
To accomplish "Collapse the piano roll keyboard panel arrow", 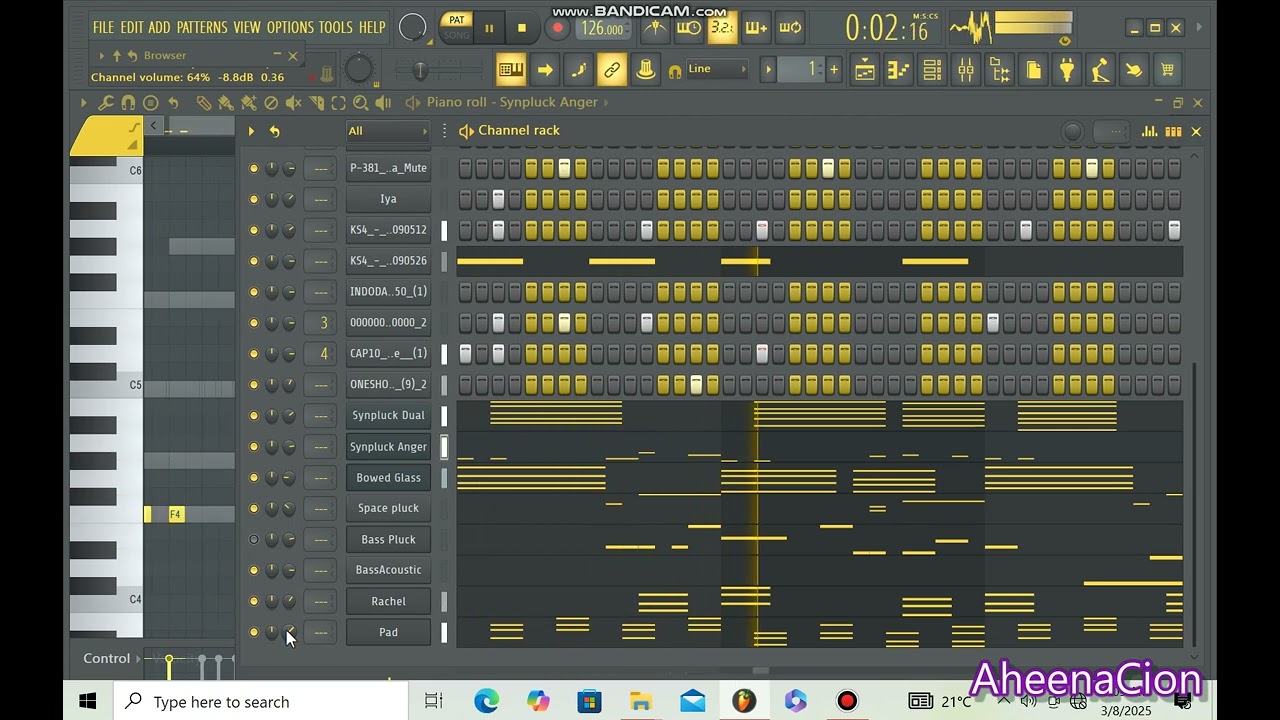I will [x=153, y=126].
